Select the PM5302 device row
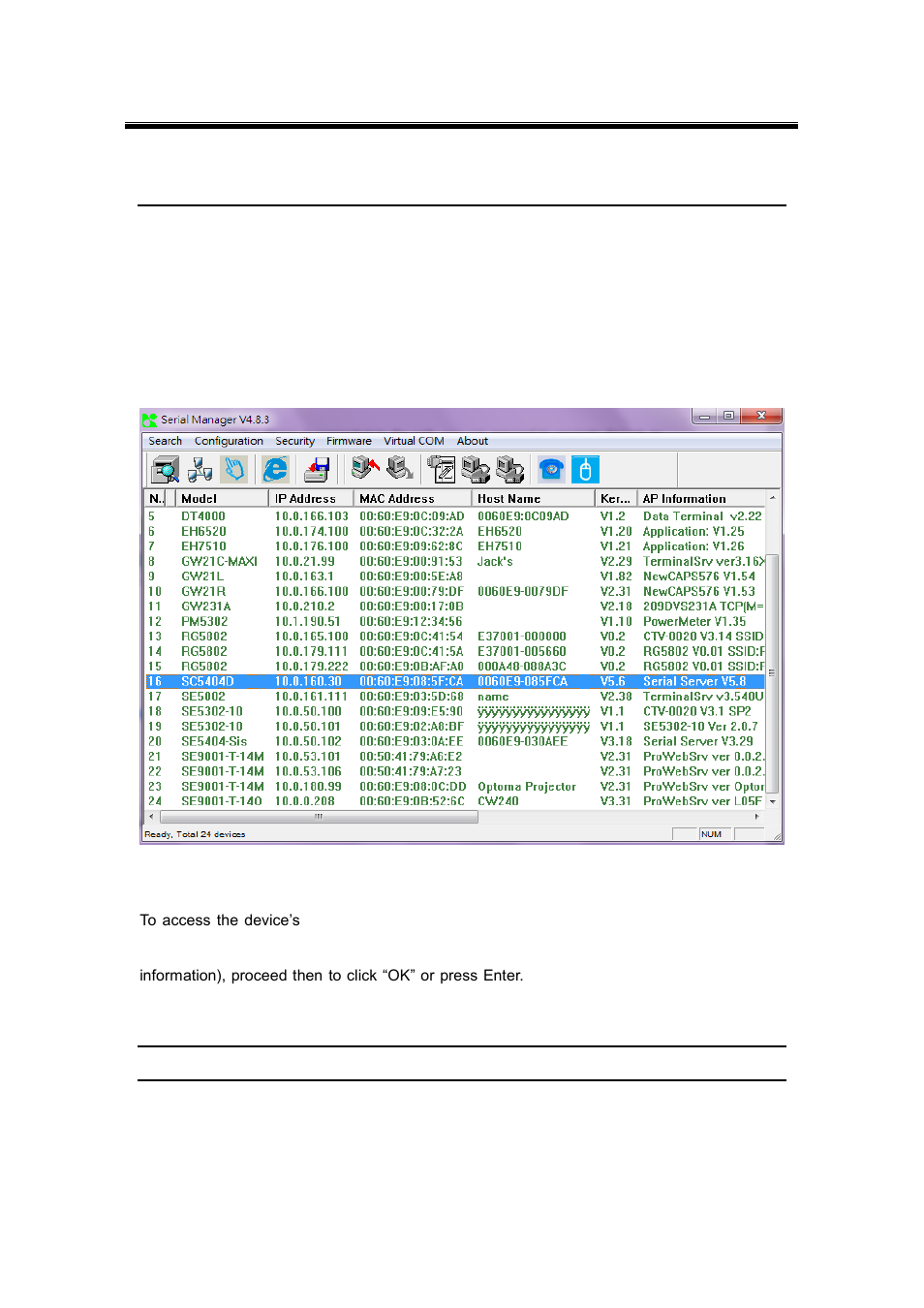The image size is (924, 1308). pos(455,621)
